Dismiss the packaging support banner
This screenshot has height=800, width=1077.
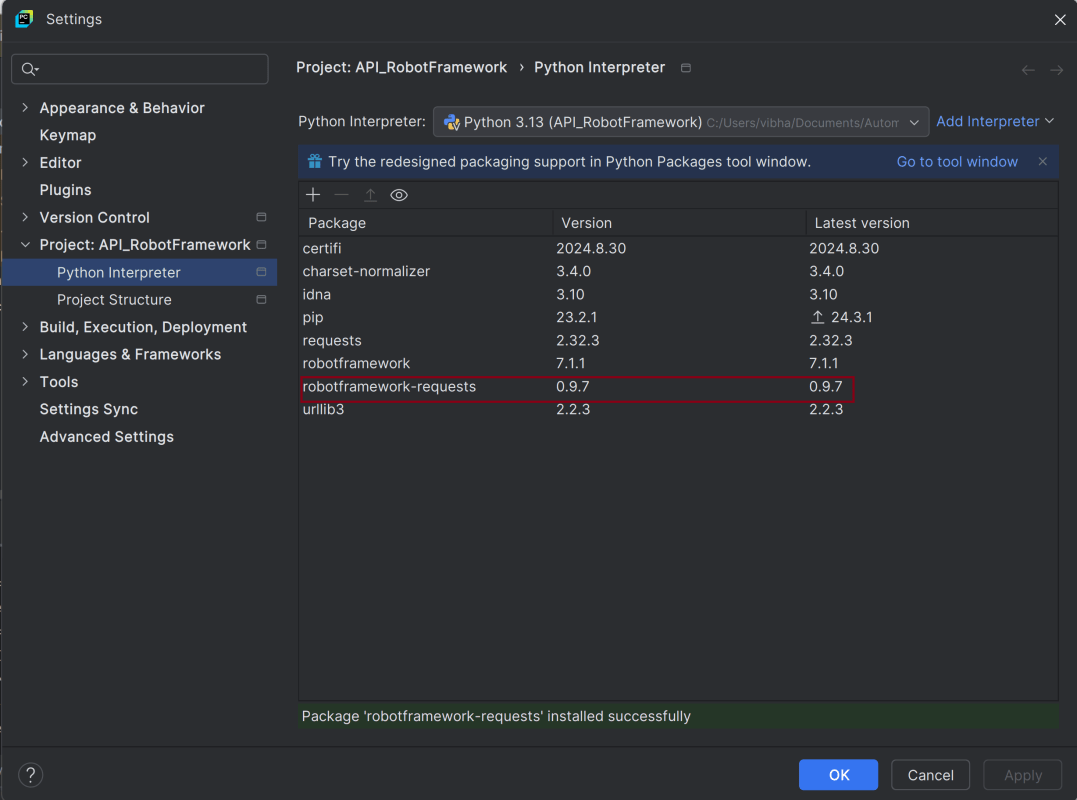pos(1042,161)
